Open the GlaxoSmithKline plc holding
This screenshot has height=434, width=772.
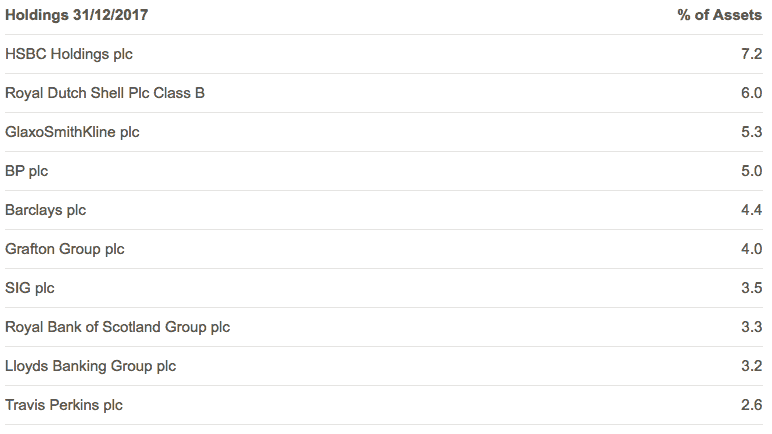(72, 132)
